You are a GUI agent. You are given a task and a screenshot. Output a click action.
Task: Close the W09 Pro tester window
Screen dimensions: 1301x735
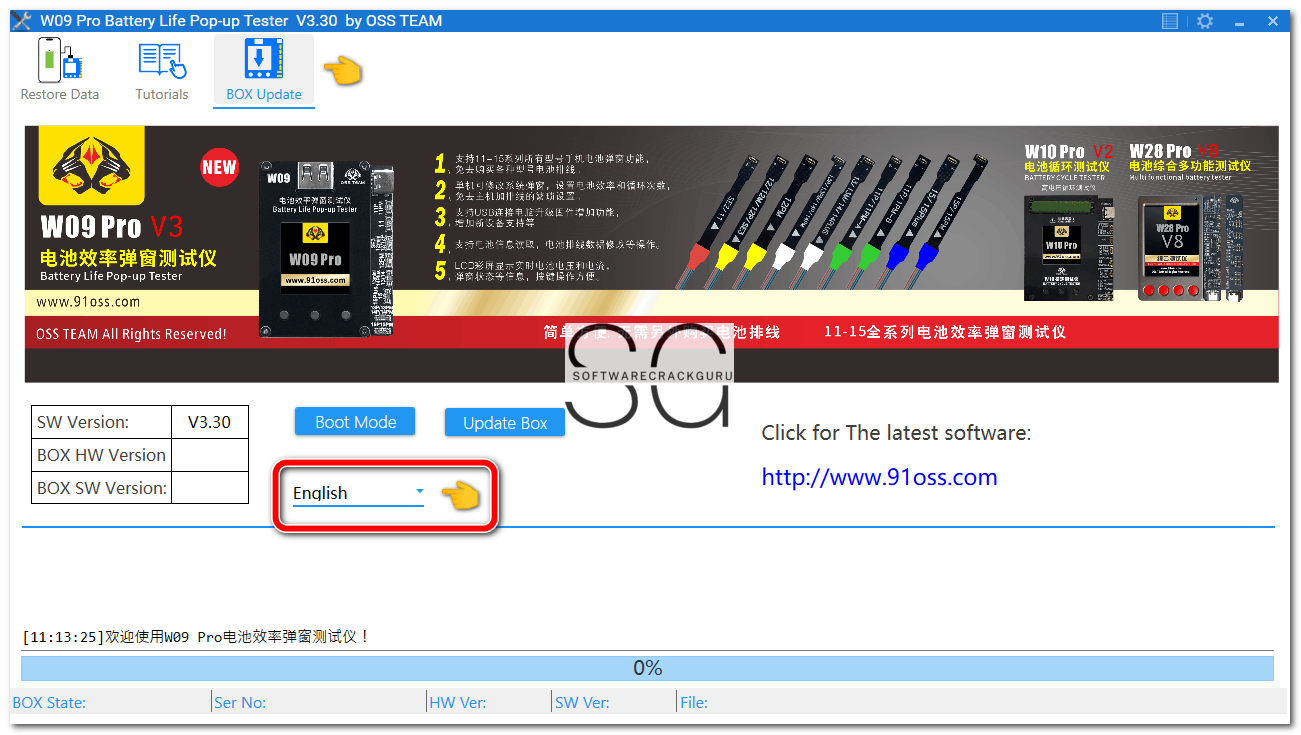(x=1273, y=21)
